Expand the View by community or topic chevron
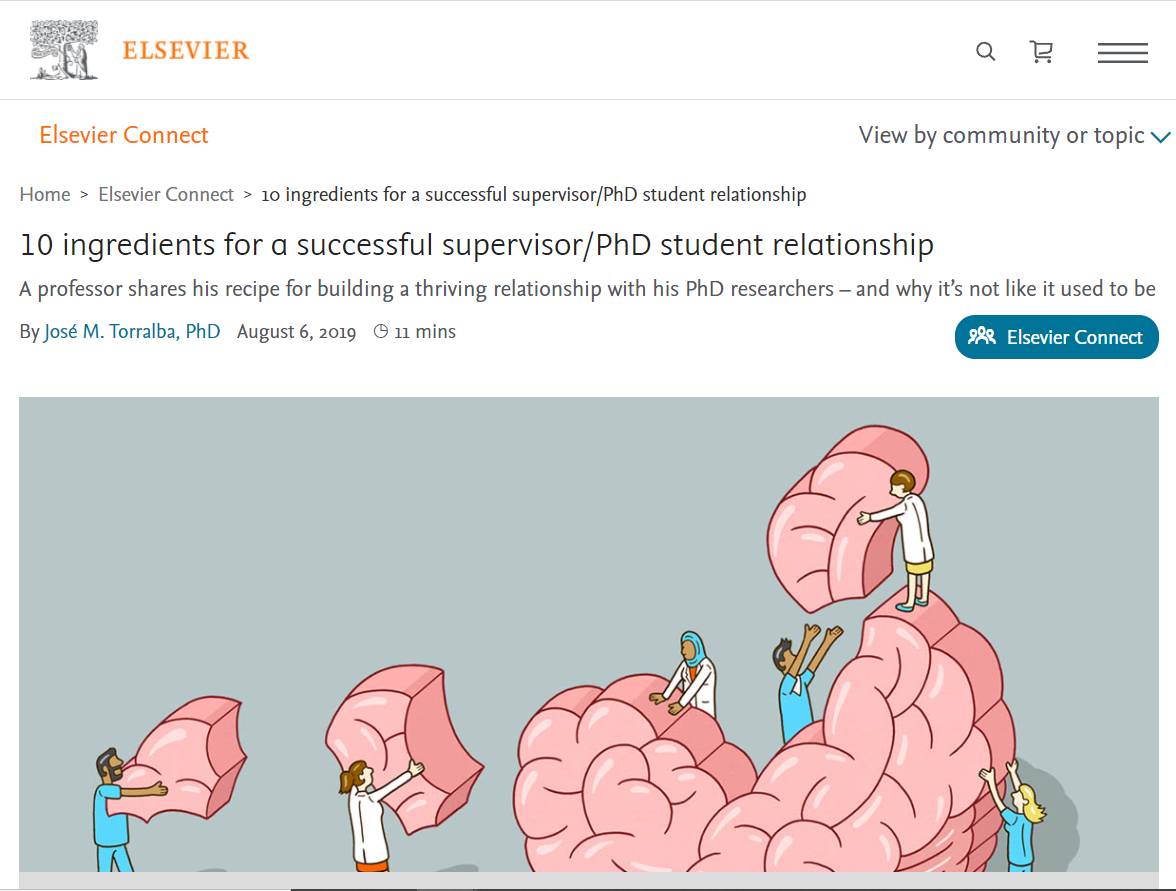Image resolution: width=1176 pixels, height=891 pixels. (x=1160, y=137)
